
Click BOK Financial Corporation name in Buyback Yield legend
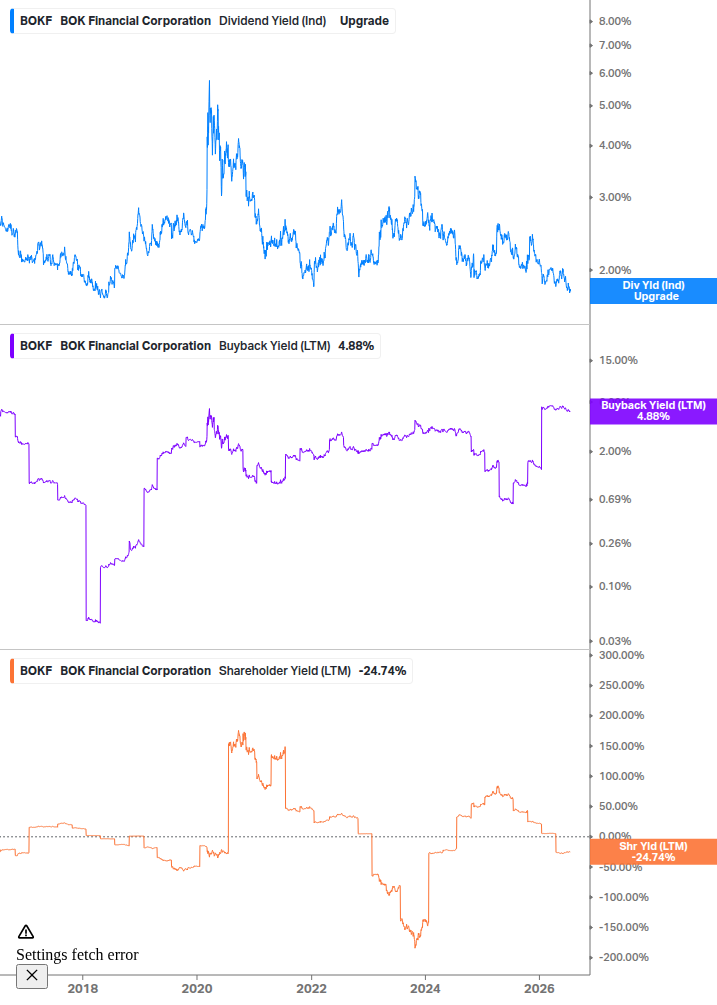pyautogui.click(x=135, y=345)
